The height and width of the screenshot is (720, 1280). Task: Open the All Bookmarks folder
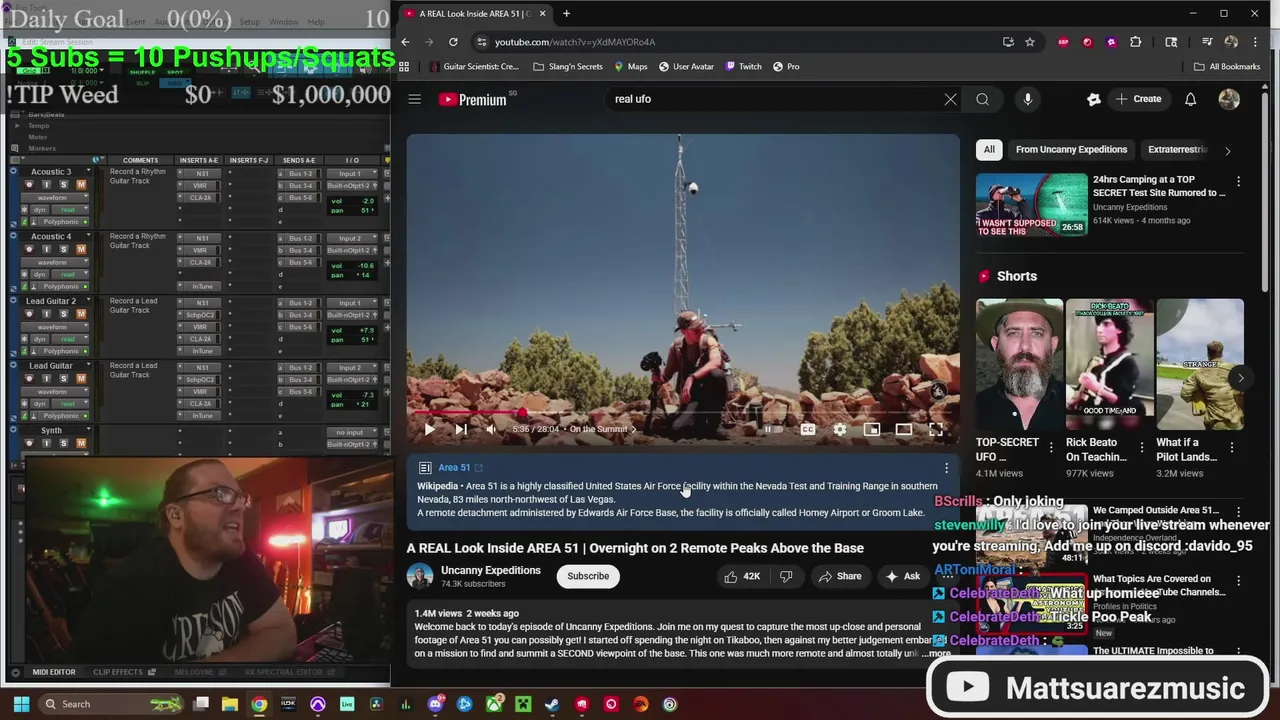click(1227, 66)
